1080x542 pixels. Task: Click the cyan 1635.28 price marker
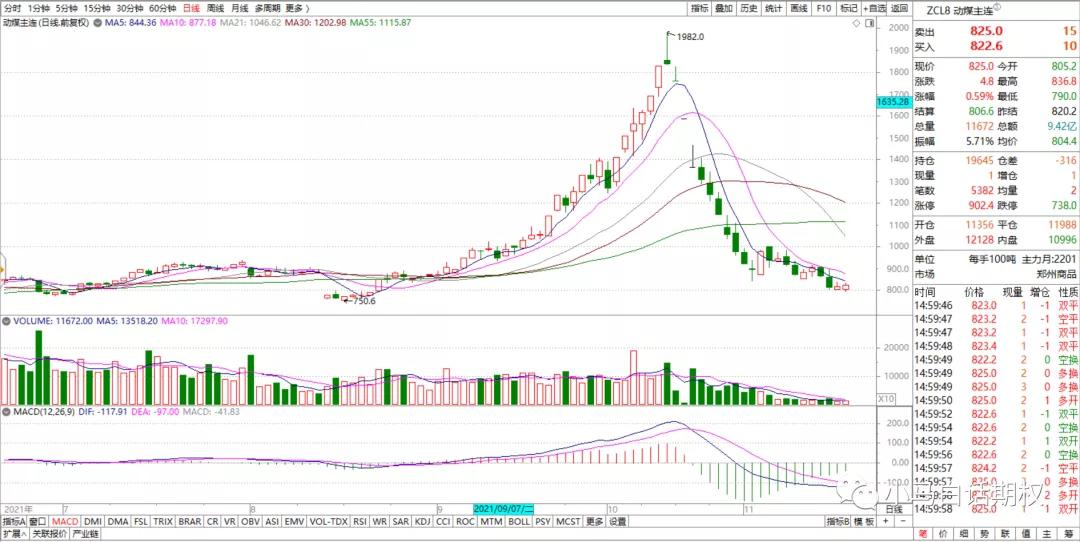pos(891,102)
